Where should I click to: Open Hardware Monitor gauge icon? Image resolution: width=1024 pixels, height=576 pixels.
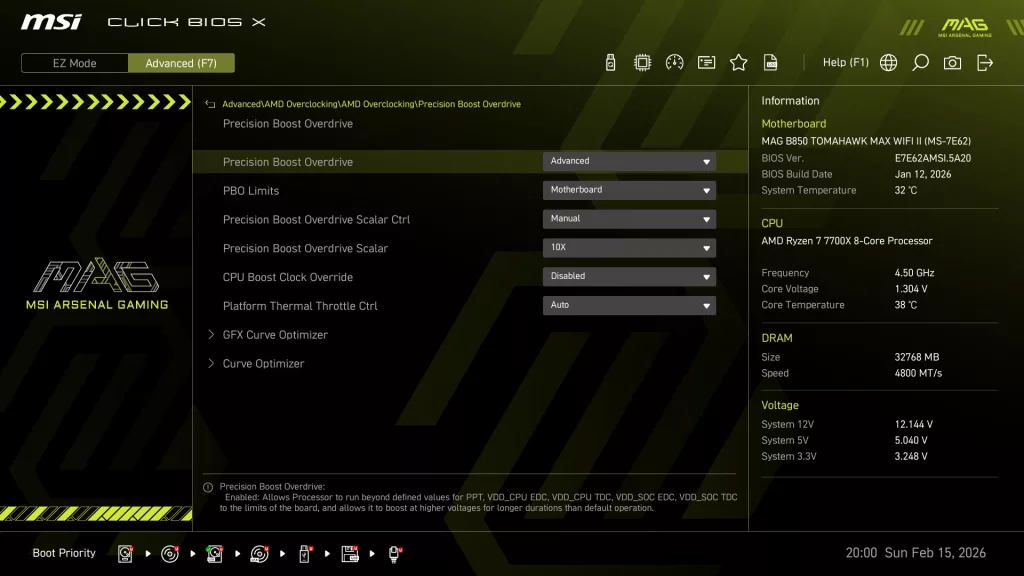[x=675, y=61]
